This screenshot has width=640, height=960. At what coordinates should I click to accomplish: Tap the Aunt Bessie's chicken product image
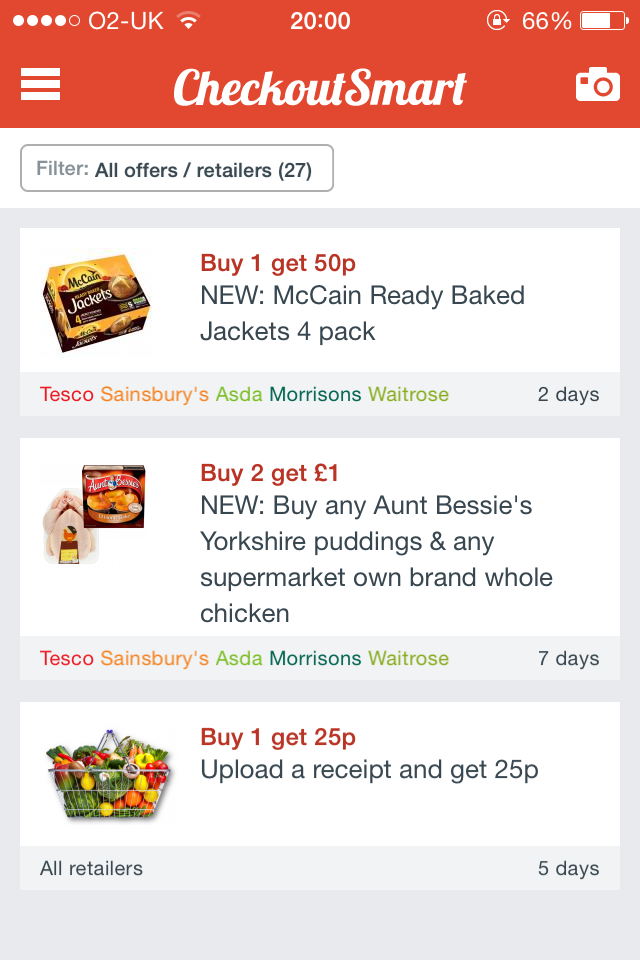95,514
